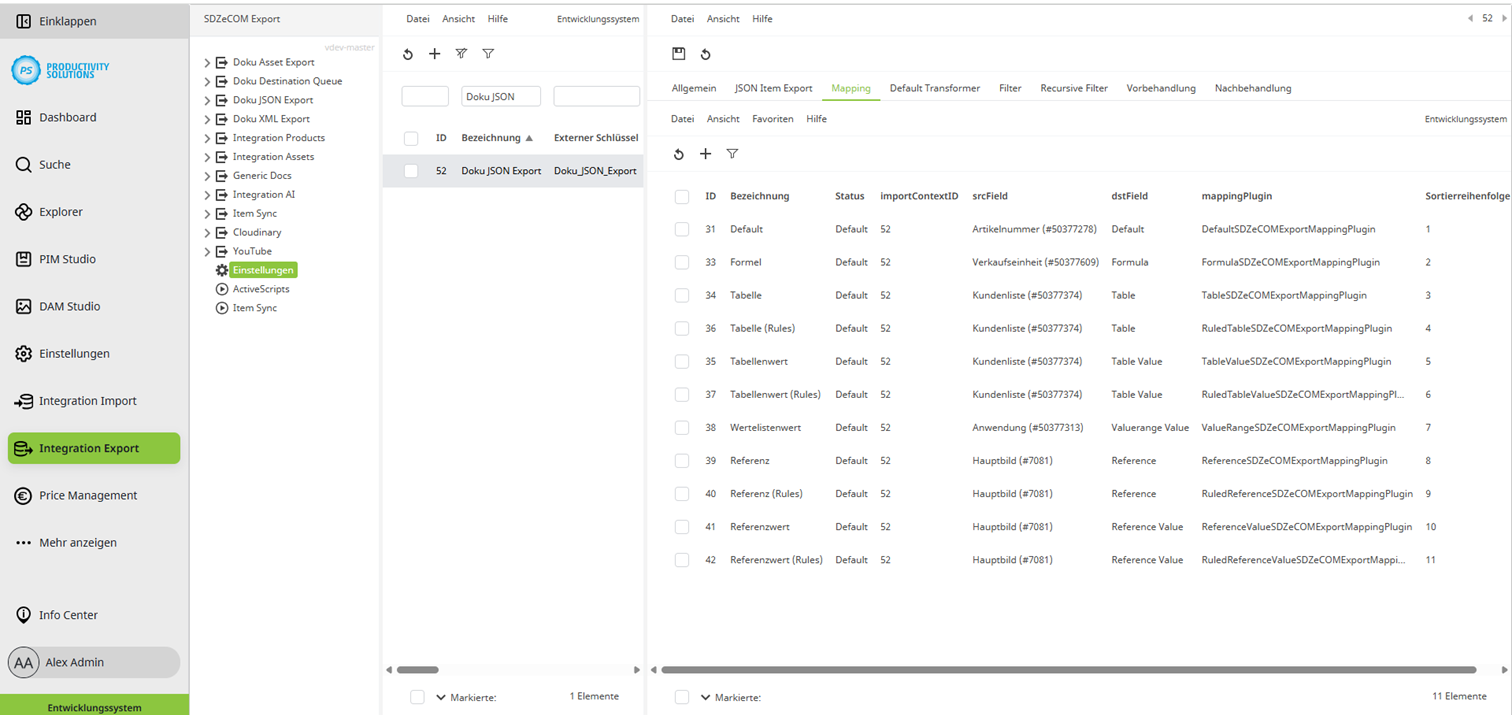Open the filter icon in the export list toolbar
This screenshot has height=715, width=1512.
pos(488,54)
